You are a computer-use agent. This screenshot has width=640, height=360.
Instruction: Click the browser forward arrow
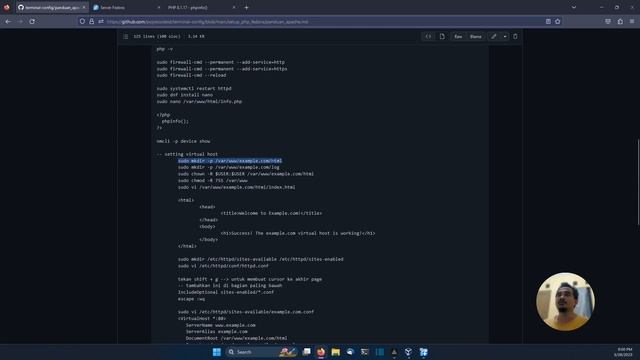click(x=20, y=21)
